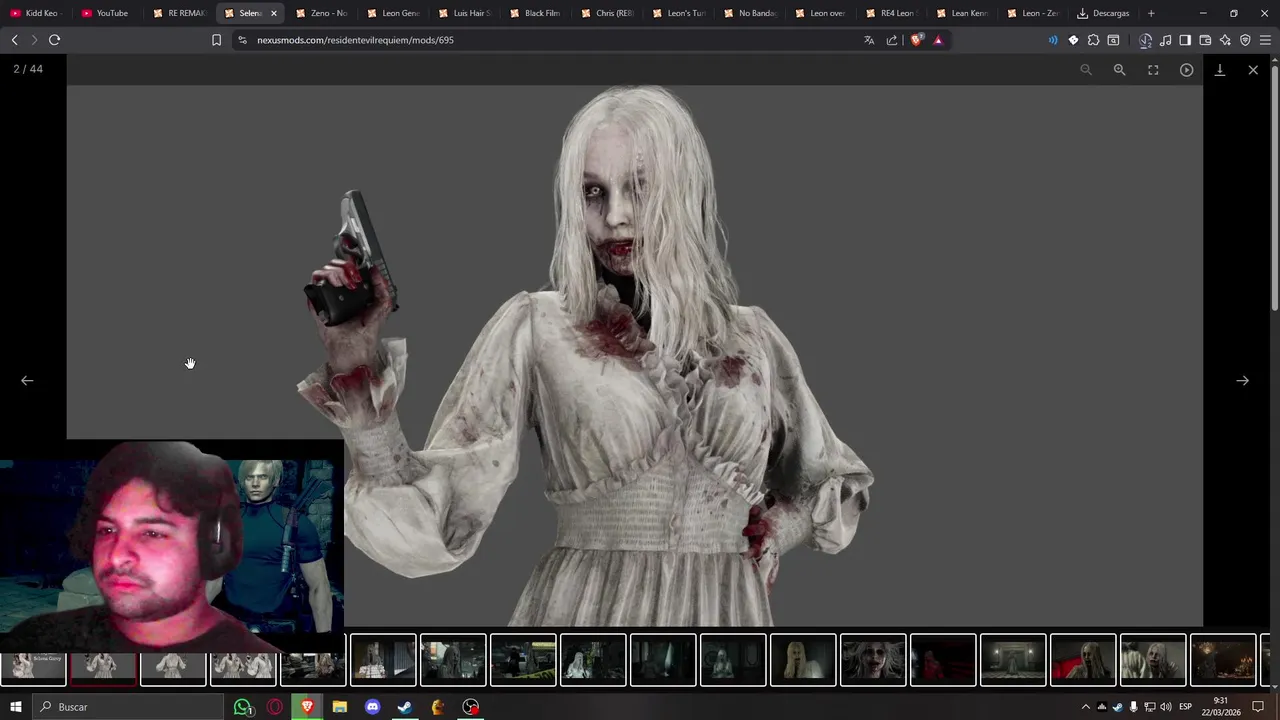Open the Brave VPN shield icon
The height and width of the screenshot is (720, 1280).
1245,40
